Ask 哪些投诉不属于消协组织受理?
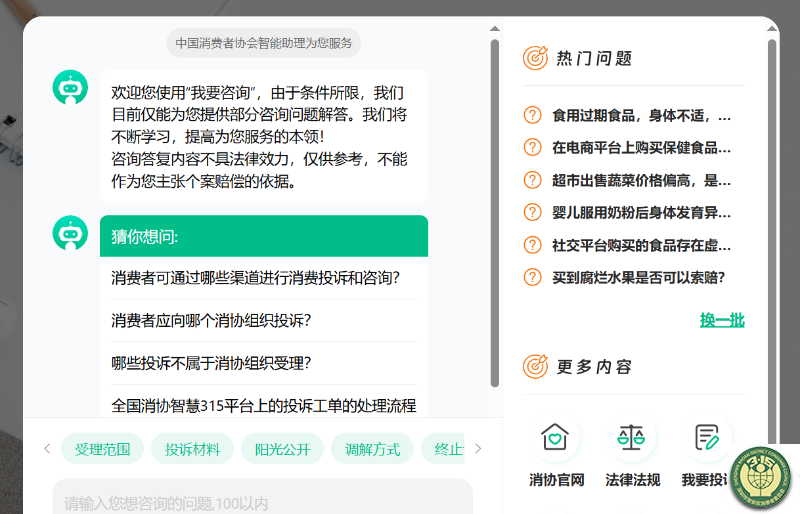Screen dimensions: 800x514 pos(211,363)
